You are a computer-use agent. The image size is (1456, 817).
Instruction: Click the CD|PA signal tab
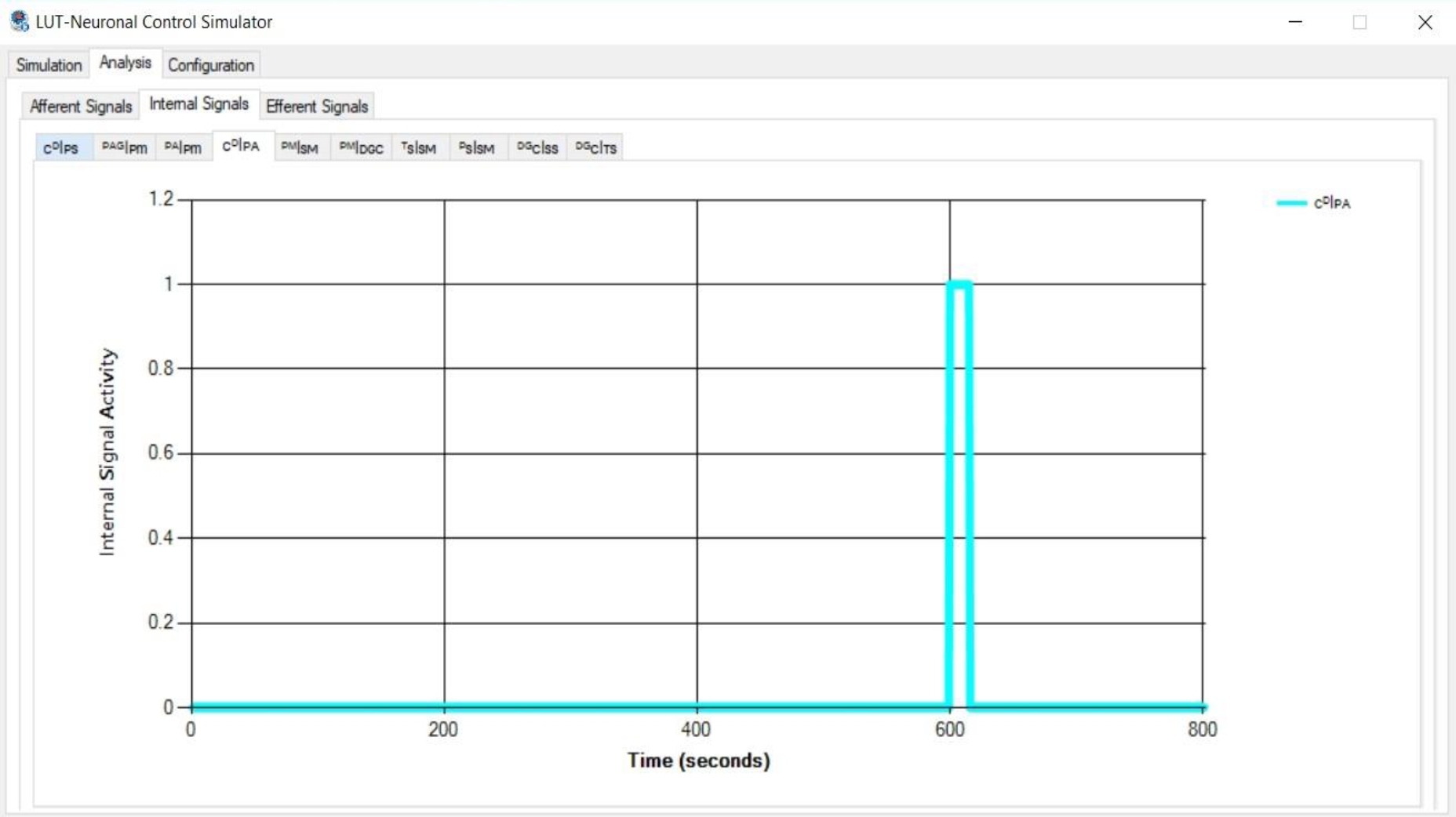[241, 146]
